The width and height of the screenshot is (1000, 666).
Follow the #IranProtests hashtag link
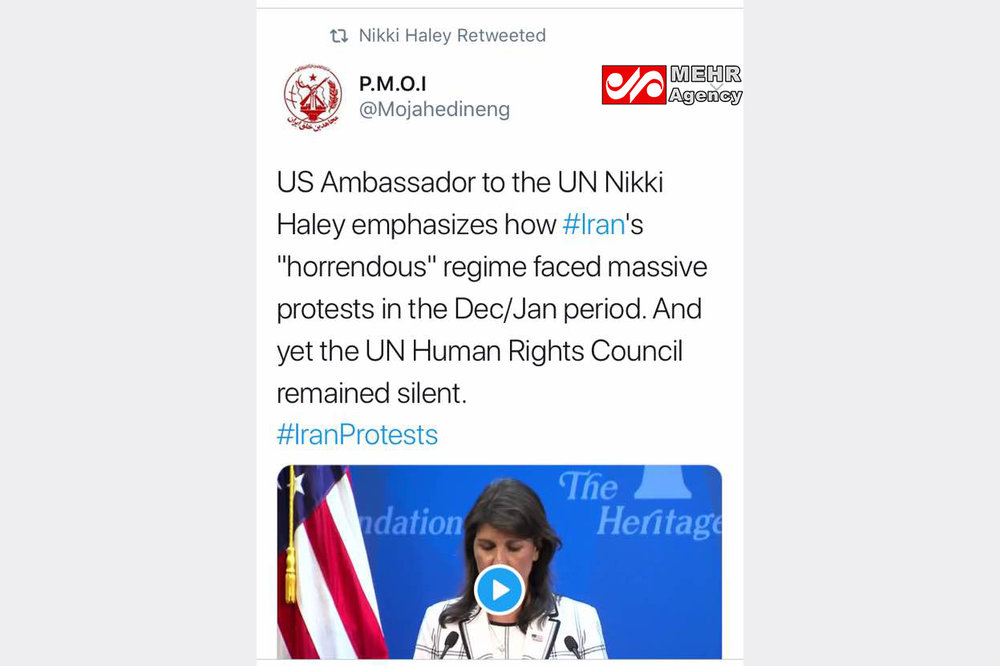click(x=357, y=435)
